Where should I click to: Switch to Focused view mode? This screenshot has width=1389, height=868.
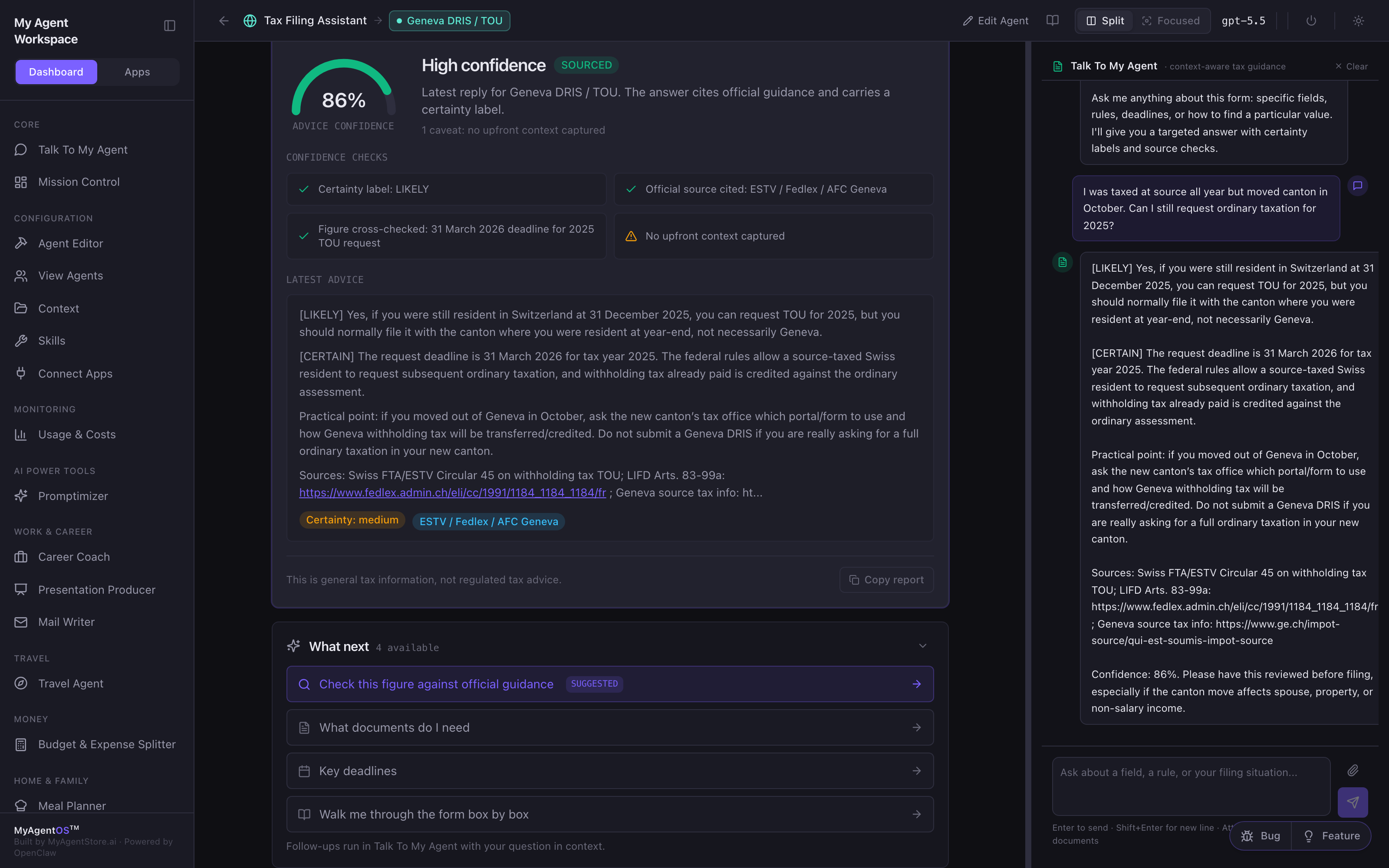tap(1171, 21)
